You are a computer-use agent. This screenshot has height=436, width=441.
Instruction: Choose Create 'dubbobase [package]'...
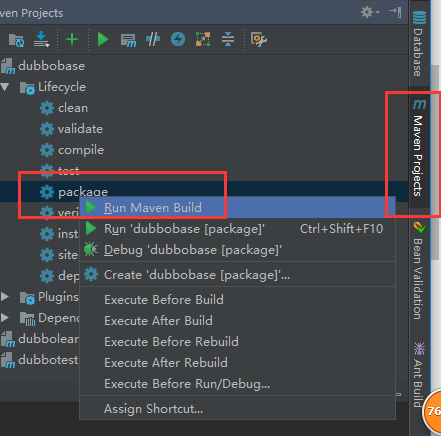pos(237,275)
